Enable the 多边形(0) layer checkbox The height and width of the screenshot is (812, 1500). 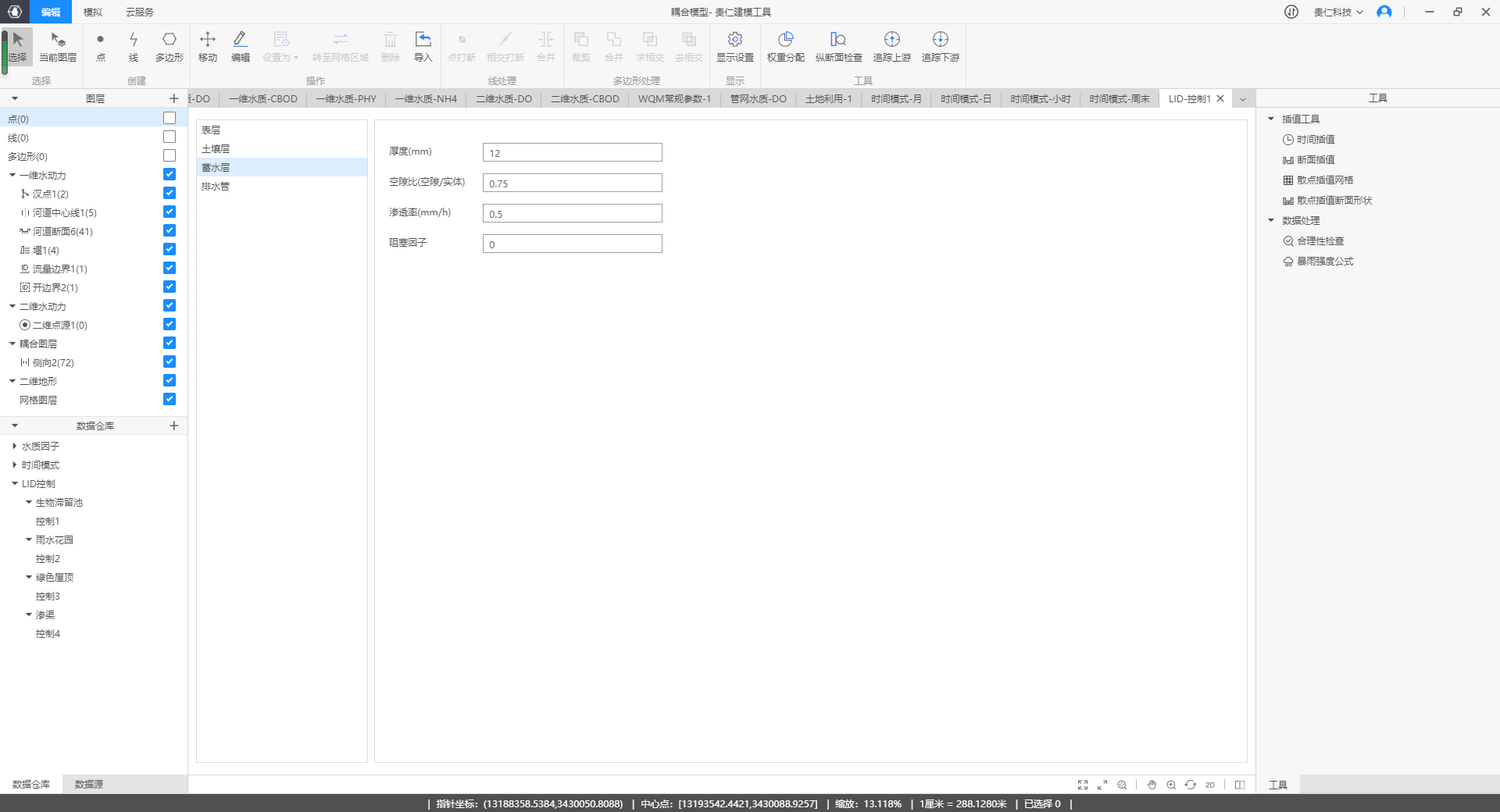coord(170,155)
